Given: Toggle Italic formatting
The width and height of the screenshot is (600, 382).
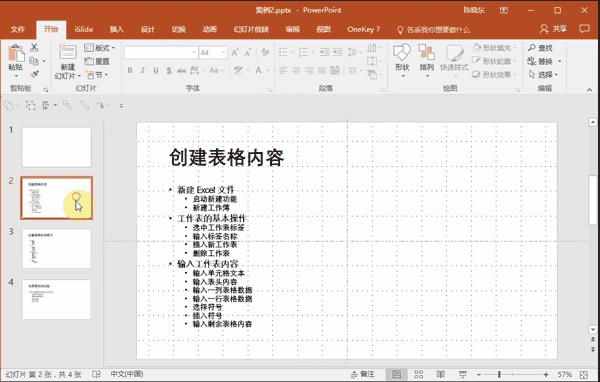Looking at the screenshot, I should coord(143,70).
